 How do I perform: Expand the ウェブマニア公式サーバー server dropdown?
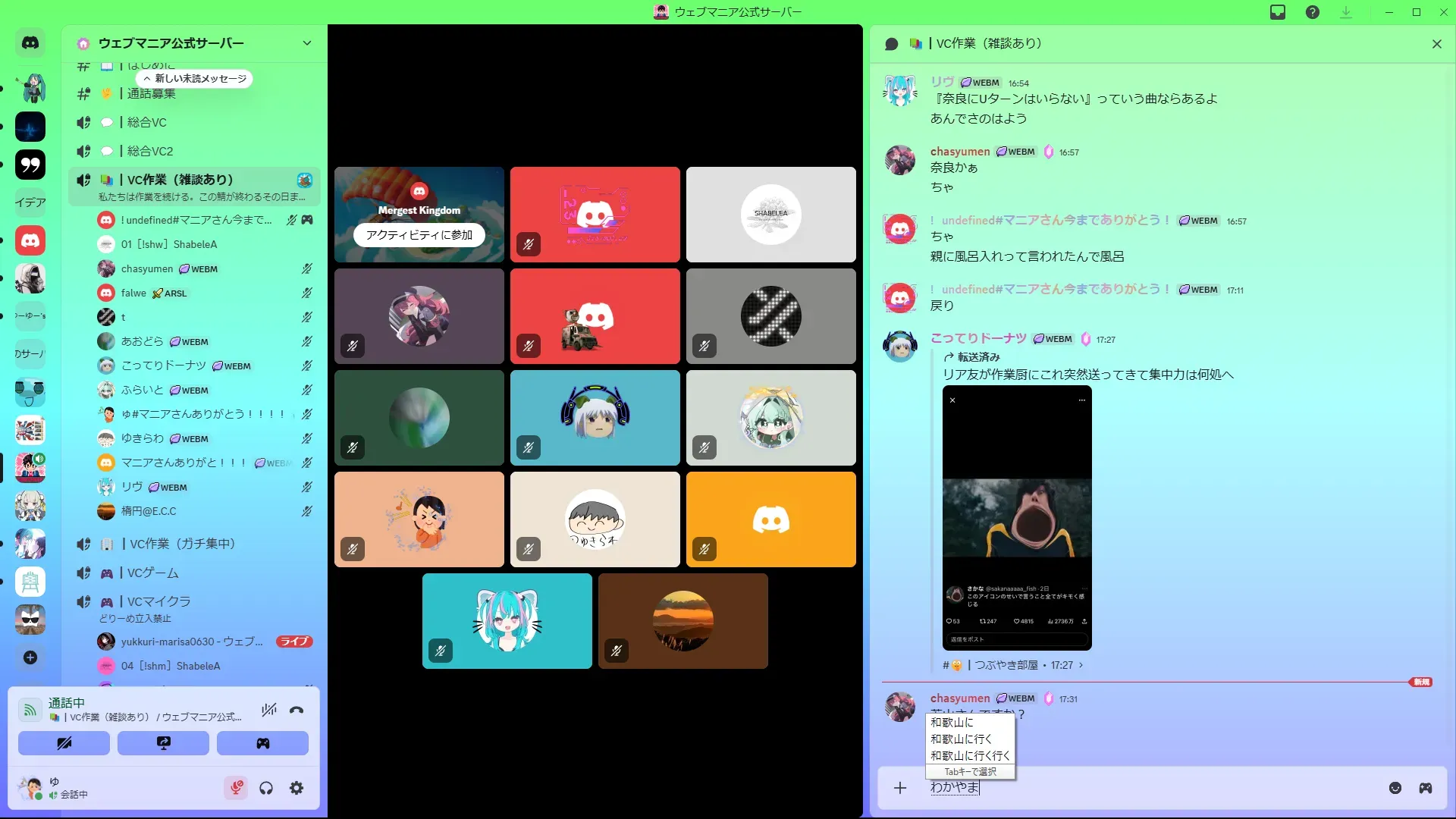coord(307,43)
